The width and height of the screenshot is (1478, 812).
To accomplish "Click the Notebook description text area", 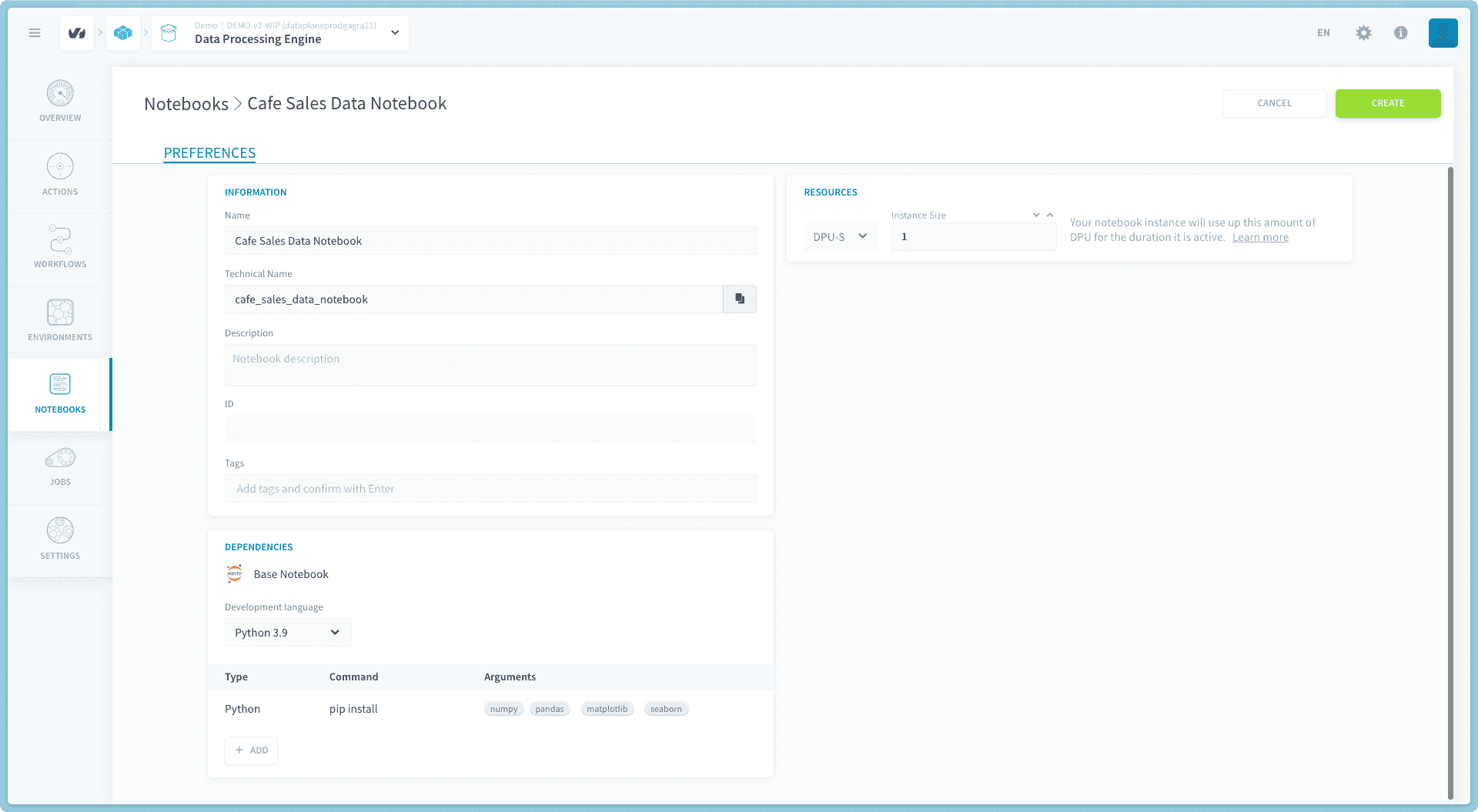I will pyautogui.click(x=490, y=365).
